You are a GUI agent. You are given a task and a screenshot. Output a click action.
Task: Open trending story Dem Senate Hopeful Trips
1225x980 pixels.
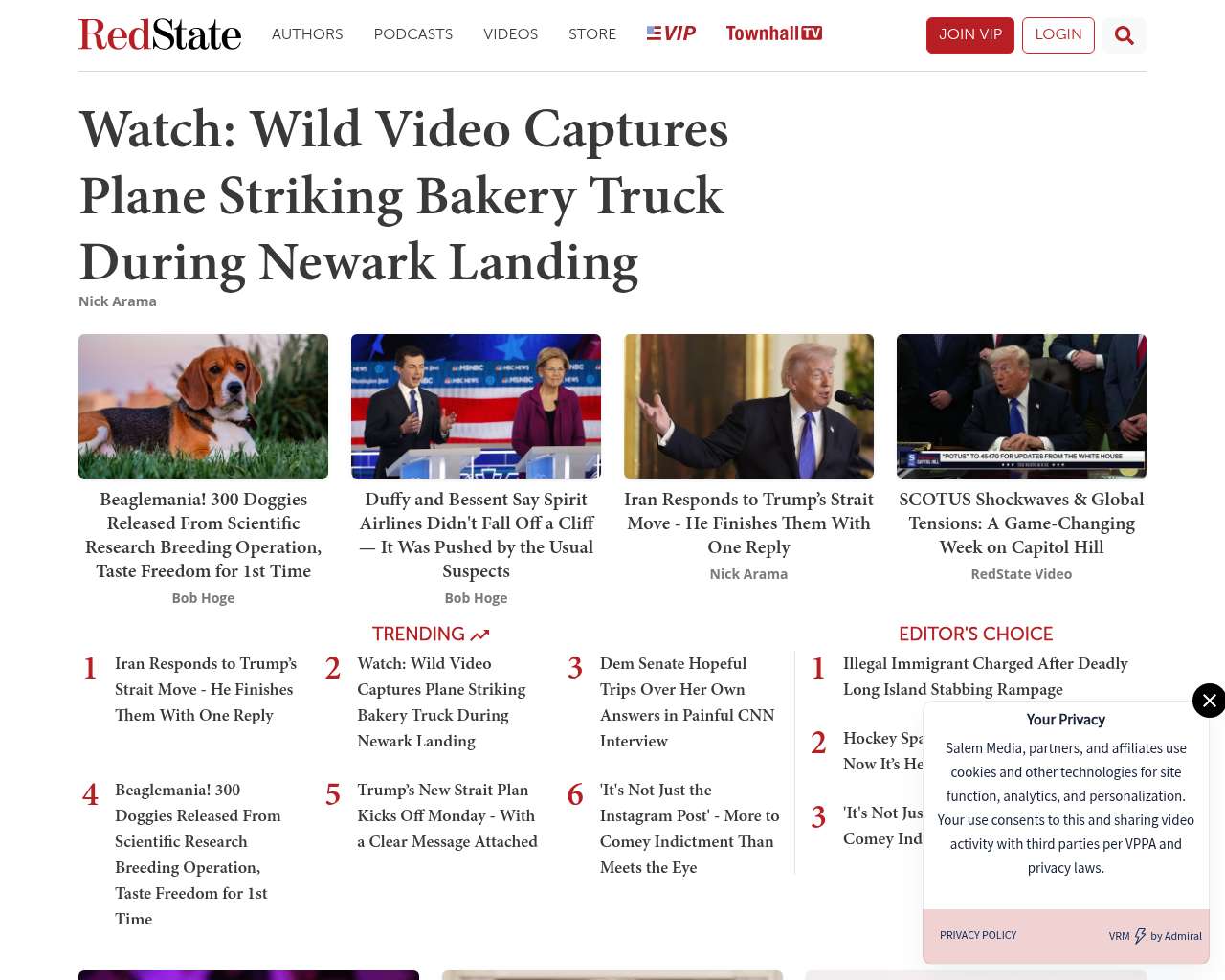[x=687, y=702]
